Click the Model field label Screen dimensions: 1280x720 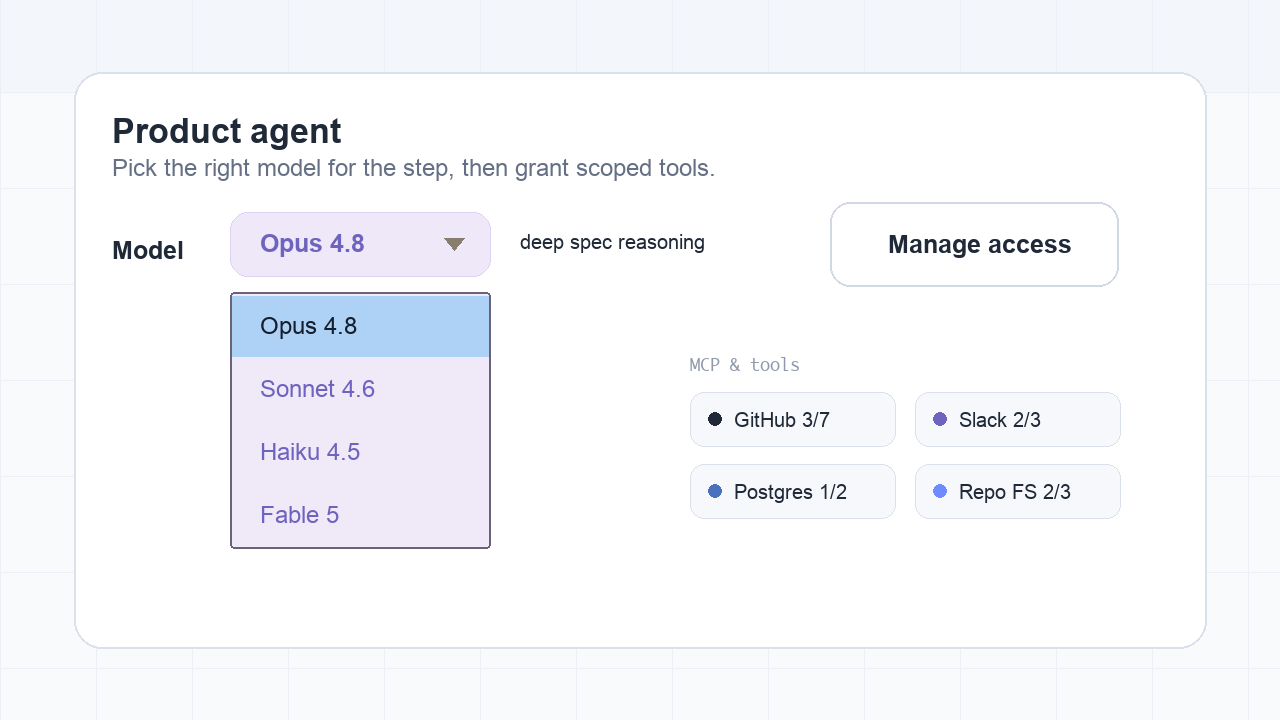click(148, 250)
